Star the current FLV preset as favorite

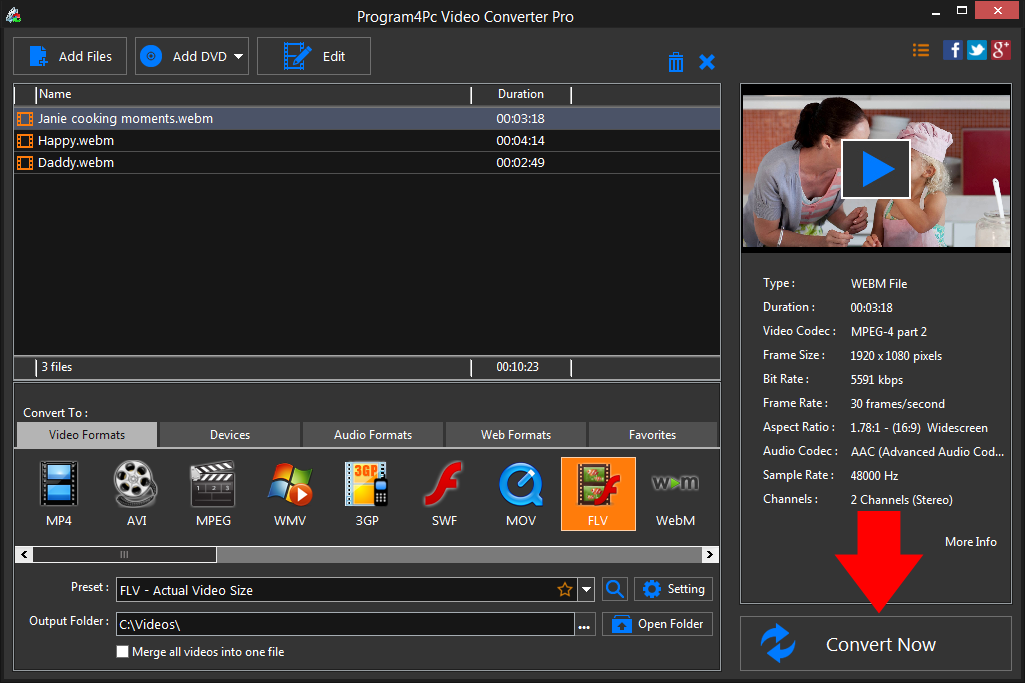[x=565, y=589]
